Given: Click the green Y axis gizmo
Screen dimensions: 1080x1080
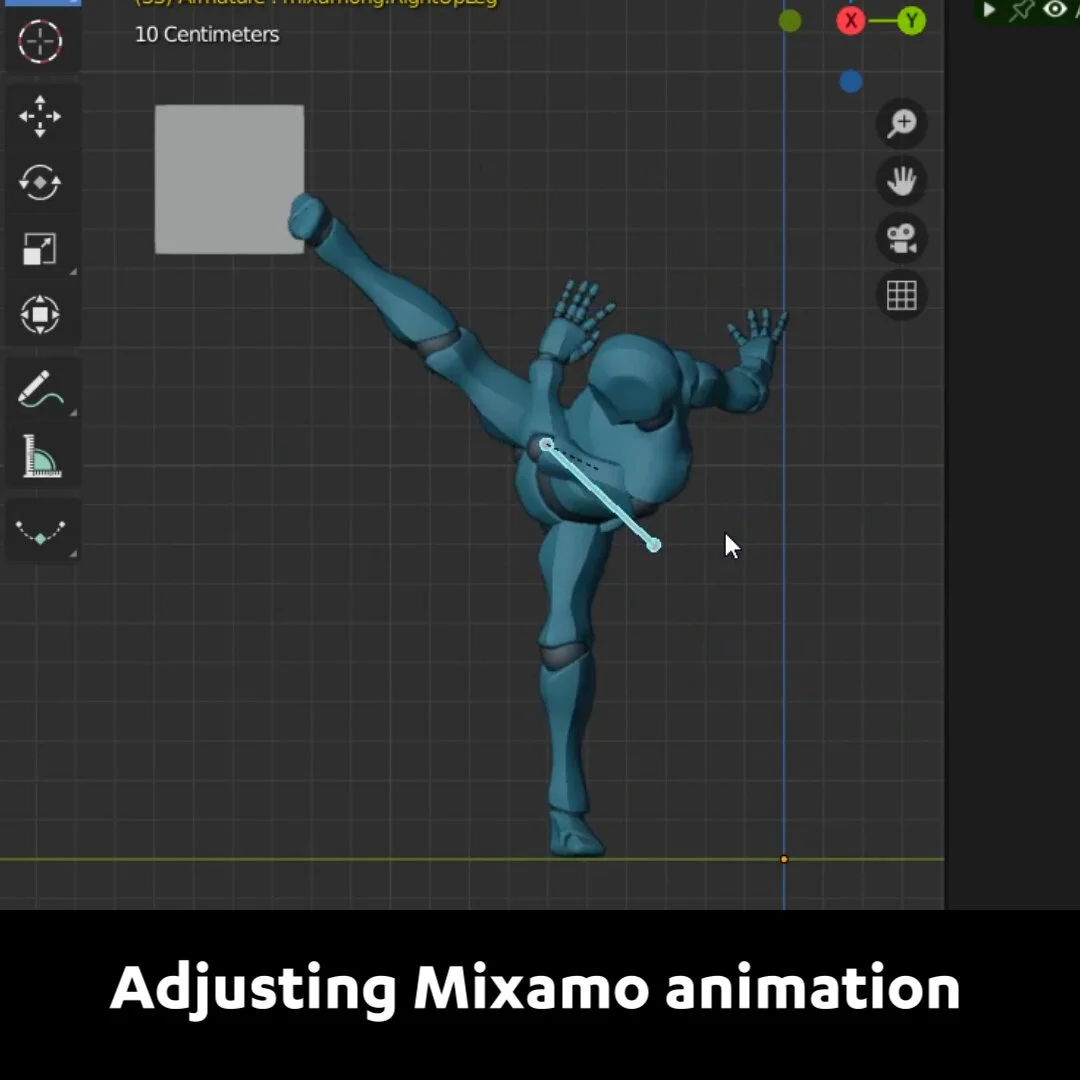Looking at the screenshot, I should pyautogui.click(x=911, y=21).
